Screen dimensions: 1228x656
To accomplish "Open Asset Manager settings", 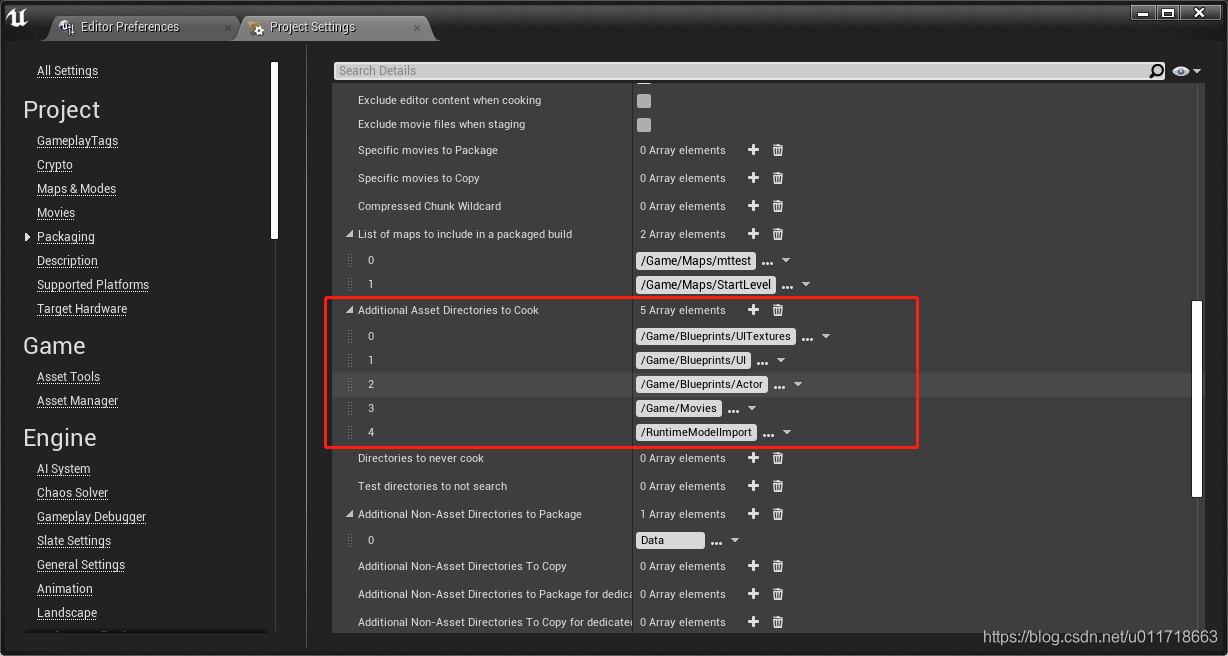I will [77, 401].
